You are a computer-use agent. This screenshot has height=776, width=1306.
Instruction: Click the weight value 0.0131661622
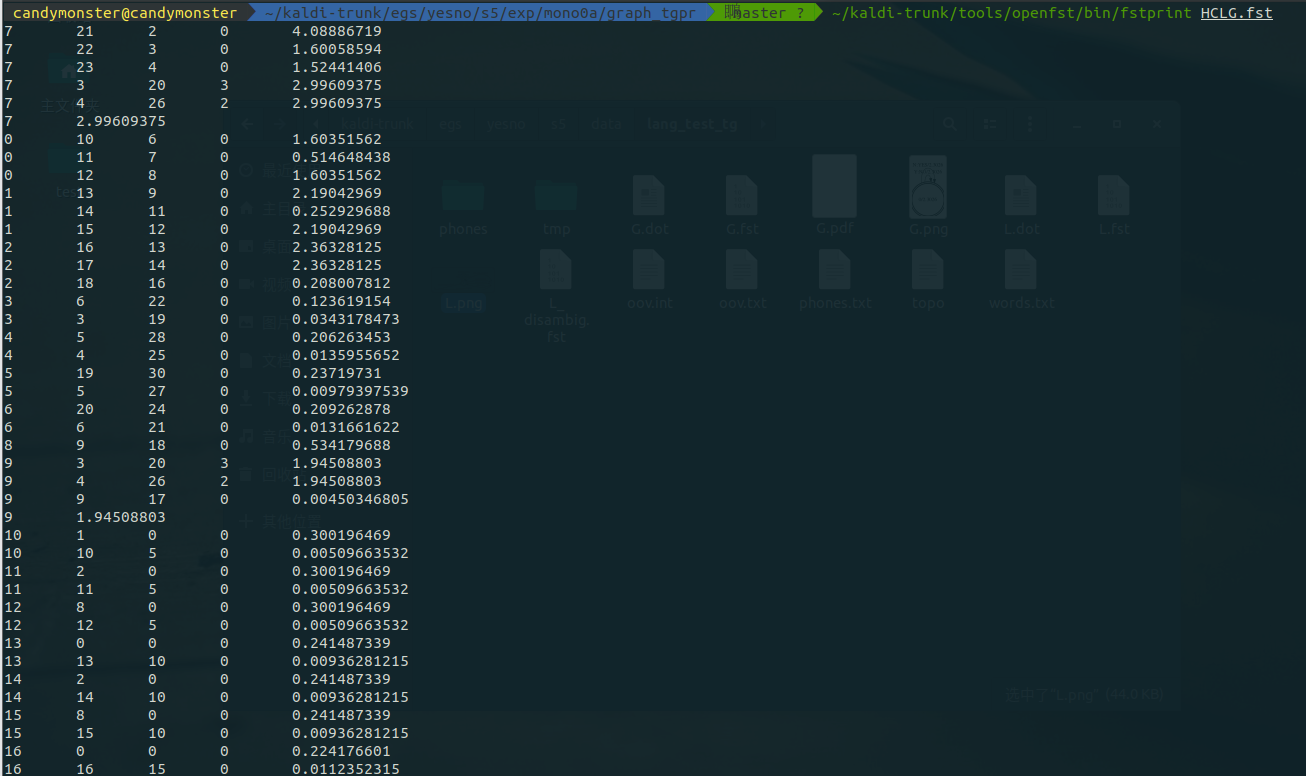345,427
